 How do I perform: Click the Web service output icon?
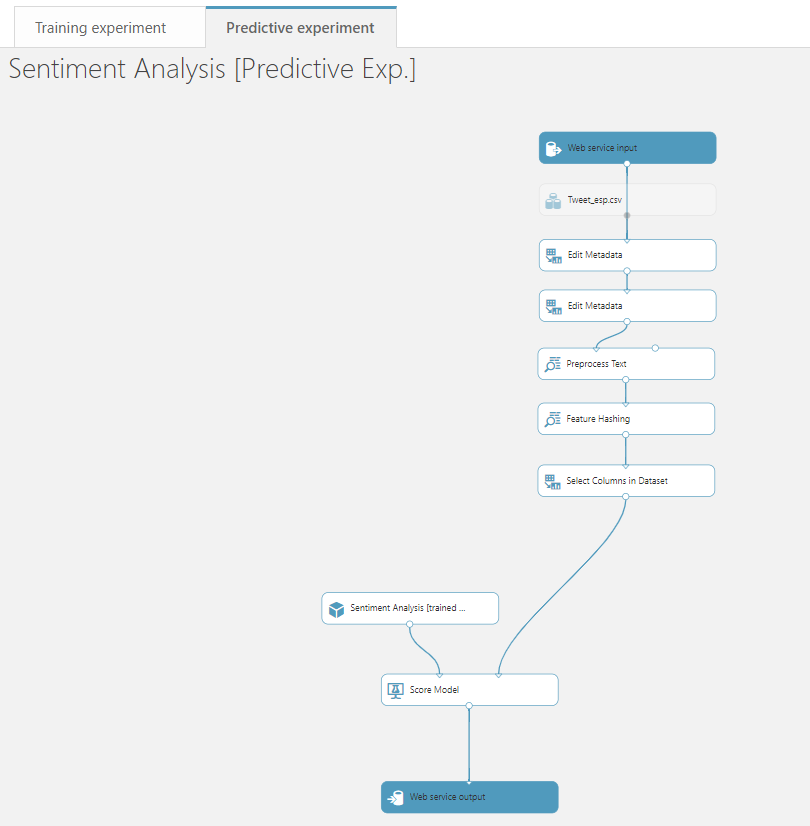(395, 798)
